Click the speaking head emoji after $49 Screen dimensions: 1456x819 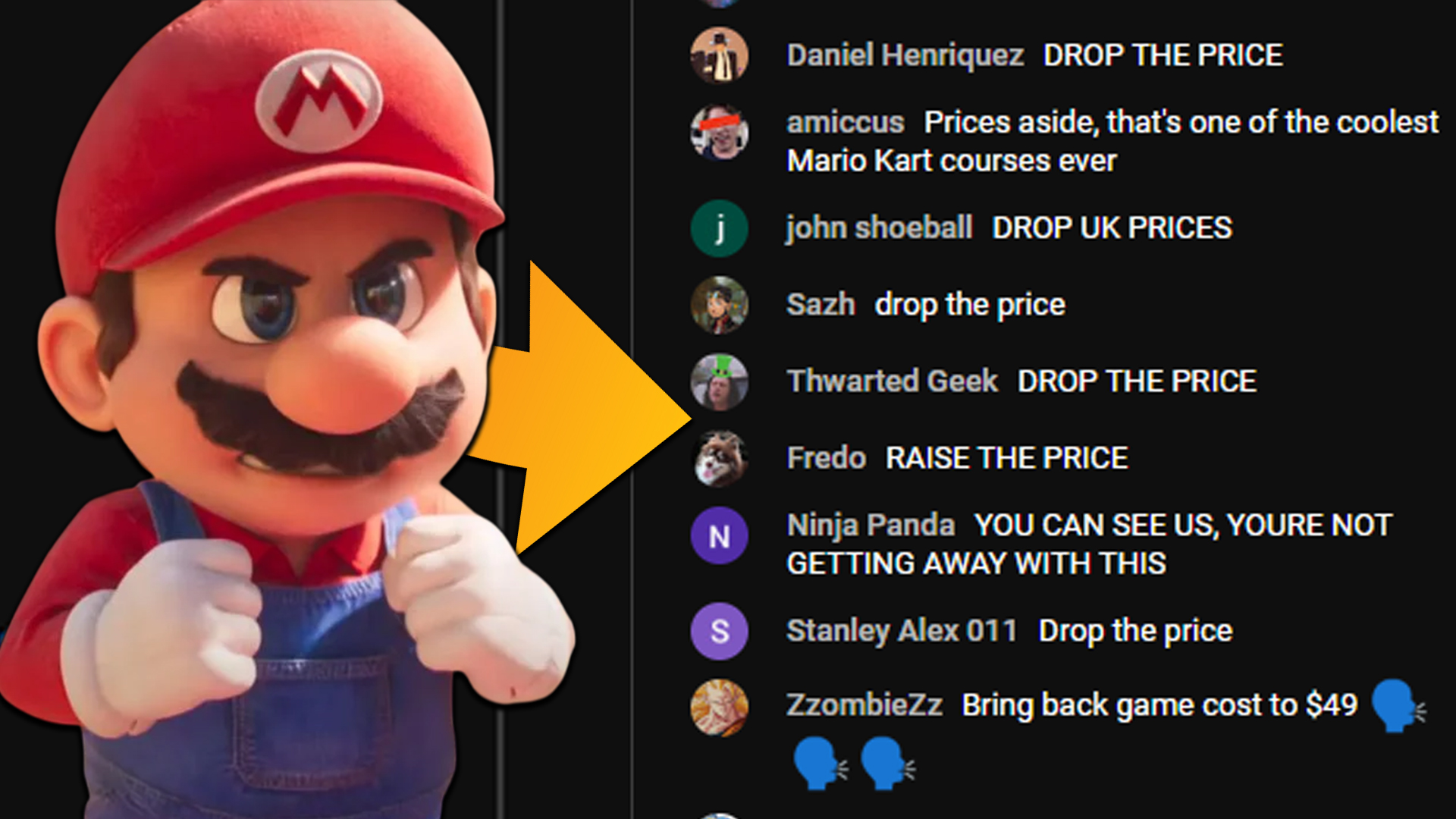point(1398,706)
